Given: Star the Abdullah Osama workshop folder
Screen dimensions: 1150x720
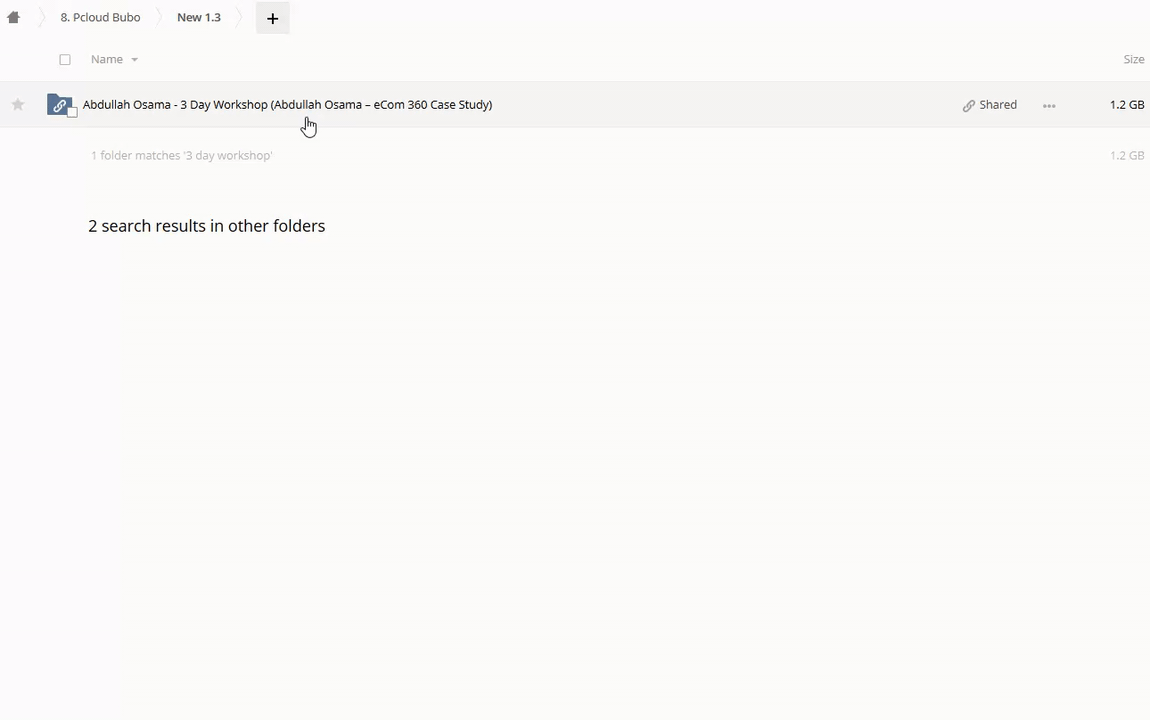Looking at the screenshot, I should [x=18, y=105].
